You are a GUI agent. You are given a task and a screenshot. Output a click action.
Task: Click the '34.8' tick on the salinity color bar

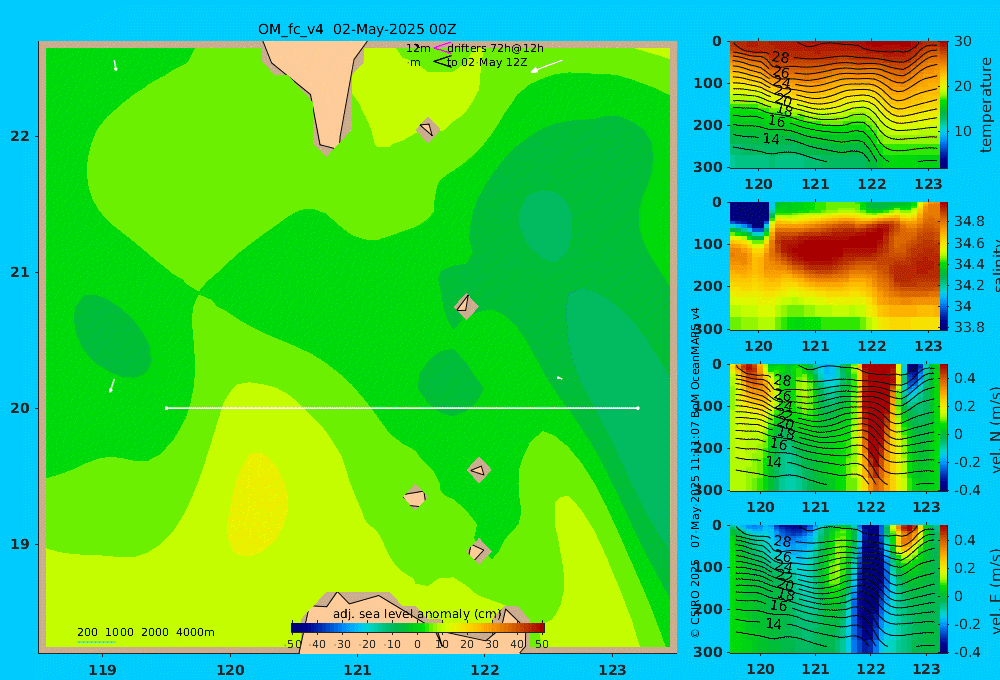(969, 221)
